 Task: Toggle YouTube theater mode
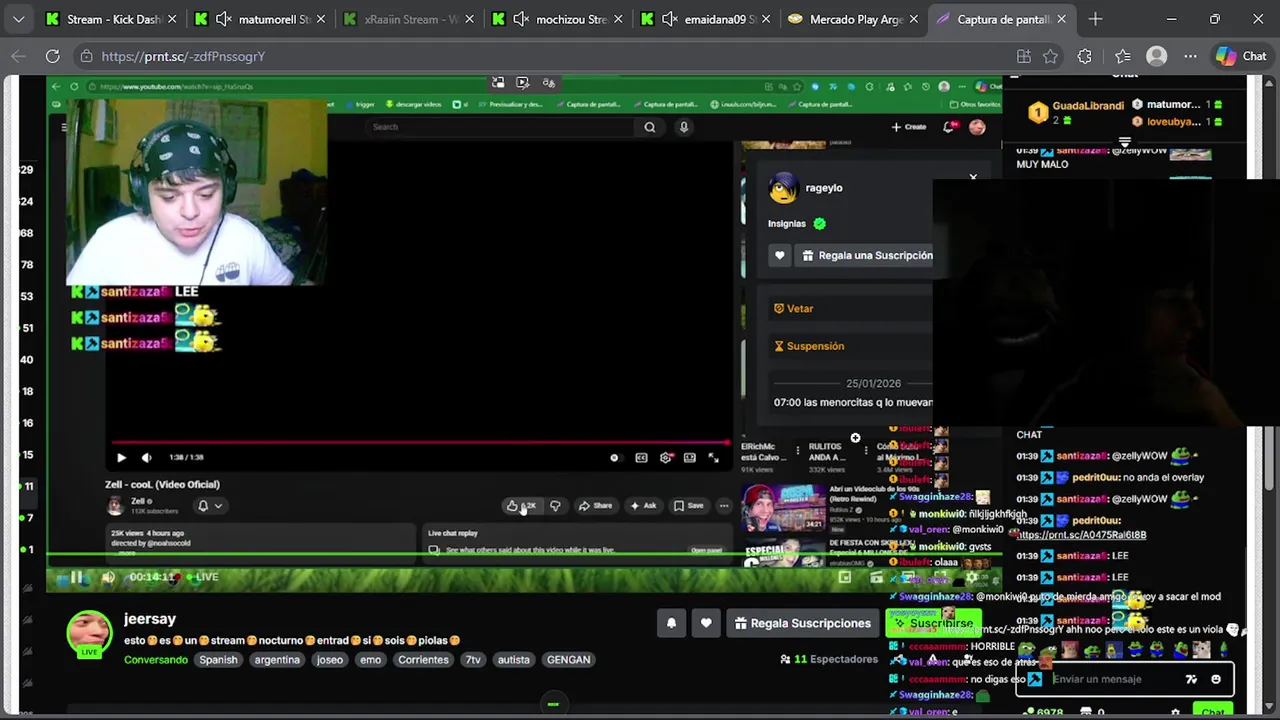tap(689, 457)
